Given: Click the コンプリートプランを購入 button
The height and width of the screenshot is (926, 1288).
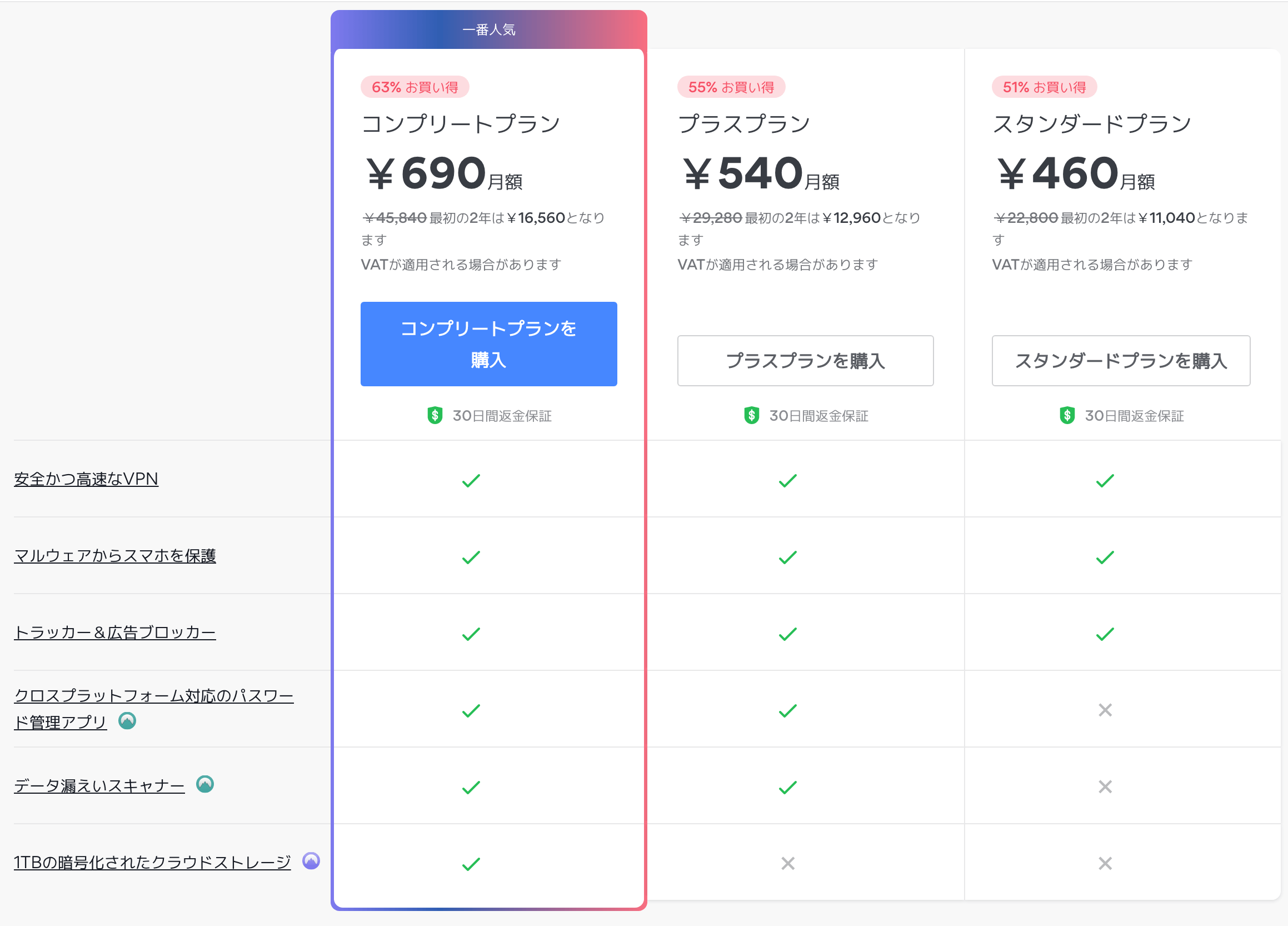Looking at the screenshot, I should click(488, 343).
